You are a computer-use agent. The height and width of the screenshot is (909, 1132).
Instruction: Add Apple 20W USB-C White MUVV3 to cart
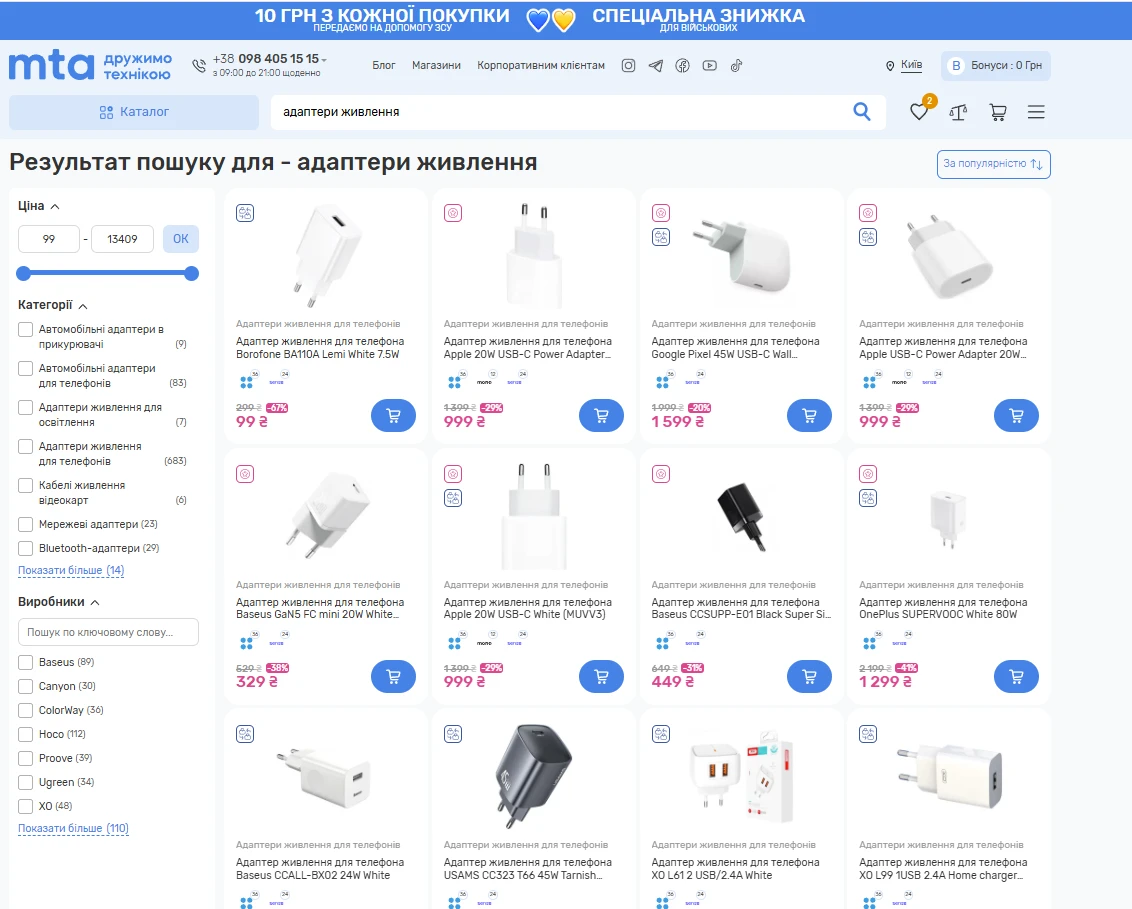pyautogui.click(x=601, y=677)
